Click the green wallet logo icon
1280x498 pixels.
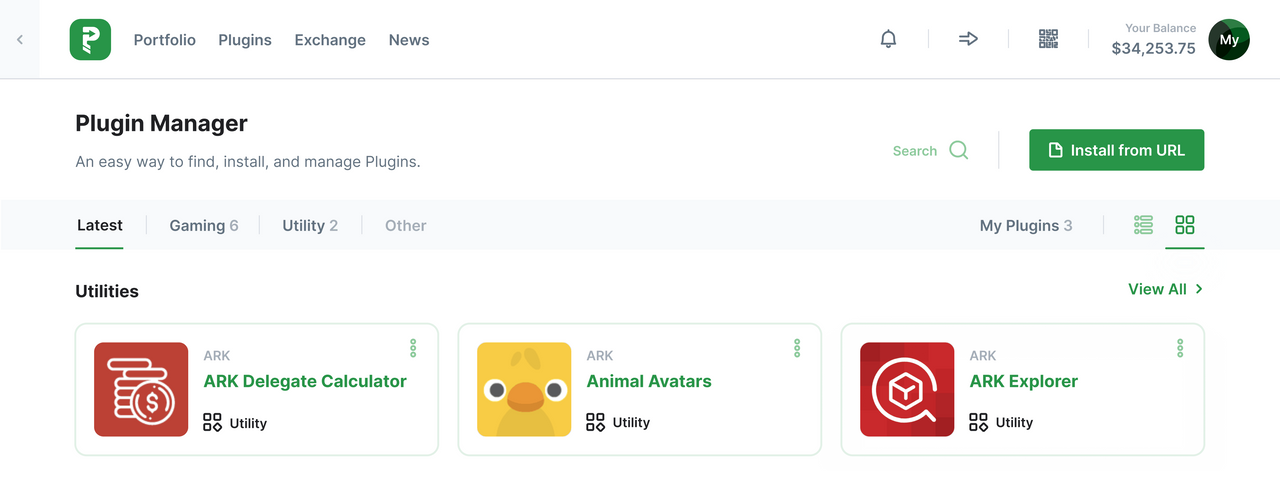point(90,39)
